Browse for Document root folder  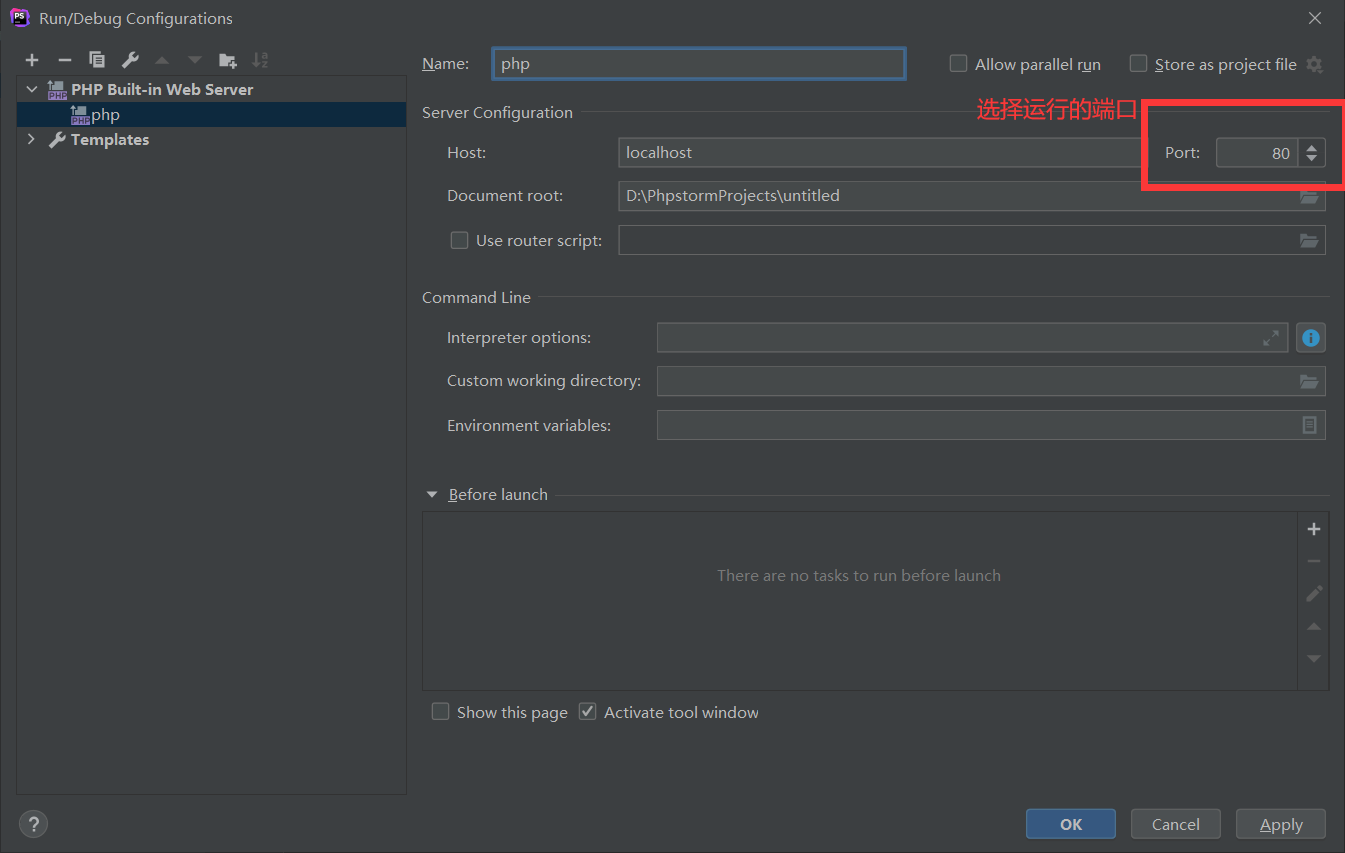pos(1309,196)
